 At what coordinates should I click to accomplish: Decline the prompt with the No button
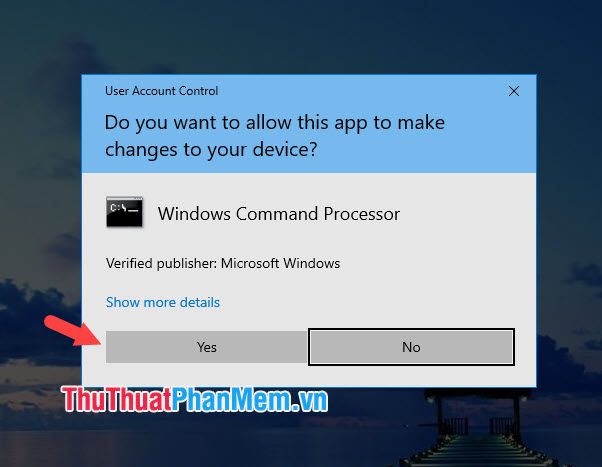[x=411, y=347]
